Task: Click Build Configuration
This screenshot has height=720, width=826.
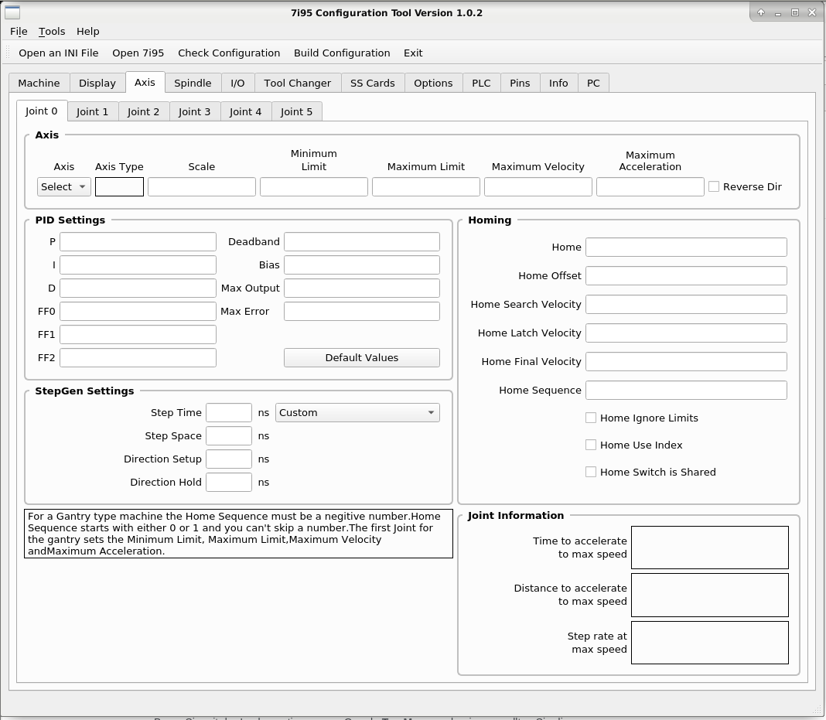Action: coord(342,53)
